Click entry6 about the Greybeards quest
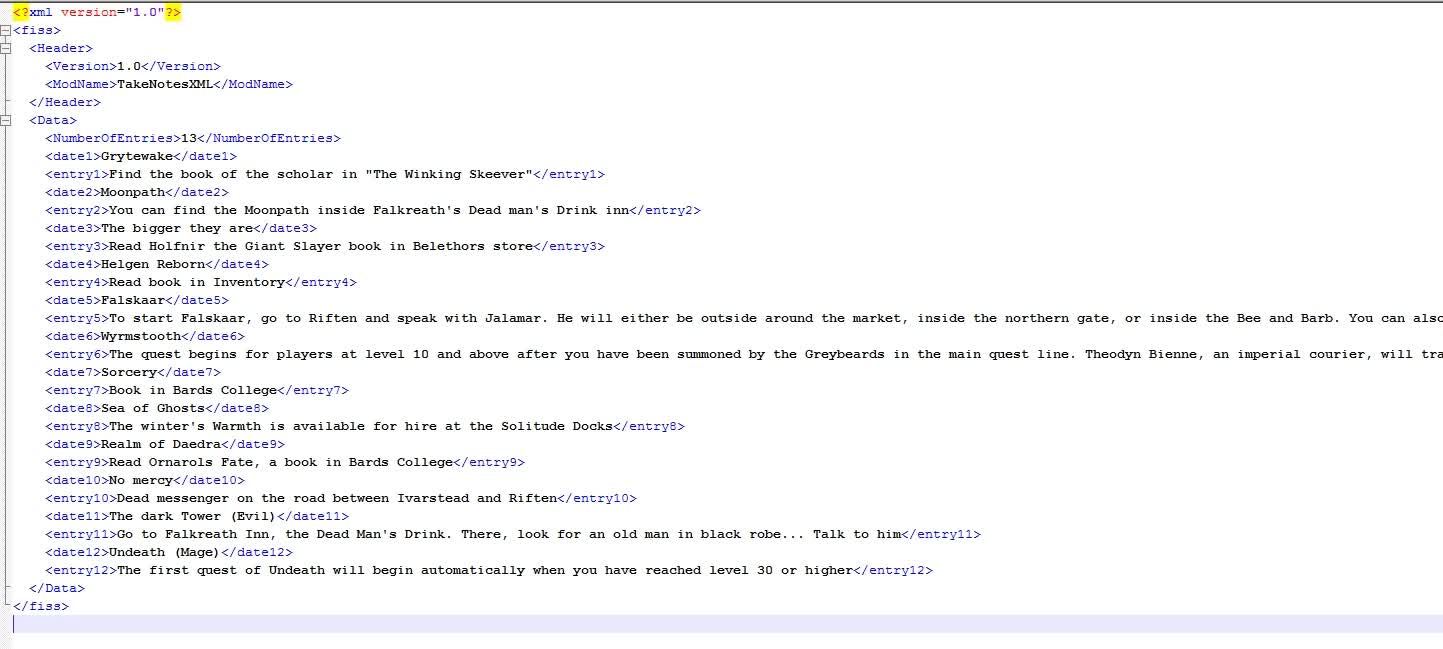The image size is (1443, 649). point(744,354)
